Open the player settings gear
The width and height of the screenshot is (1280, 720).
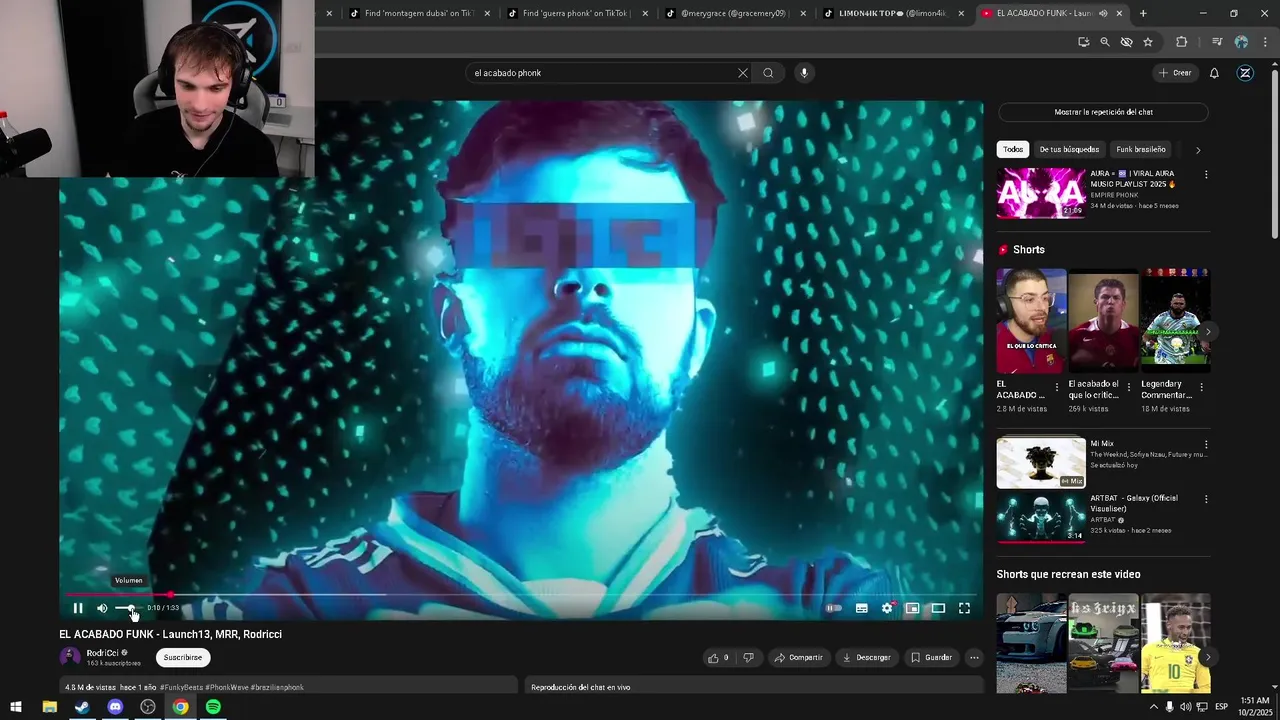887,608
